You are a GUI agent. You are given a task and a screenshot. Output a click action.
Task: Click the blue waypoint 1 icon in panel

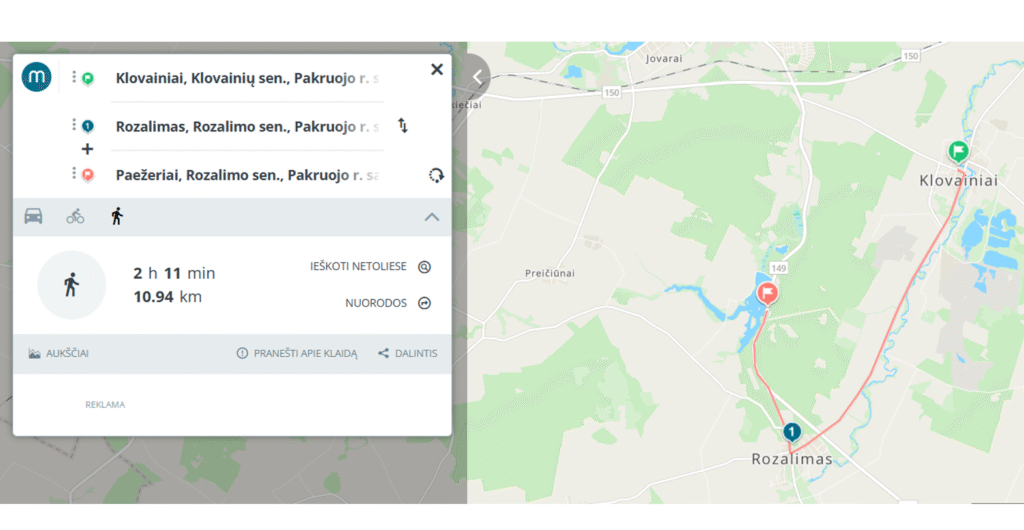(88, 126)
